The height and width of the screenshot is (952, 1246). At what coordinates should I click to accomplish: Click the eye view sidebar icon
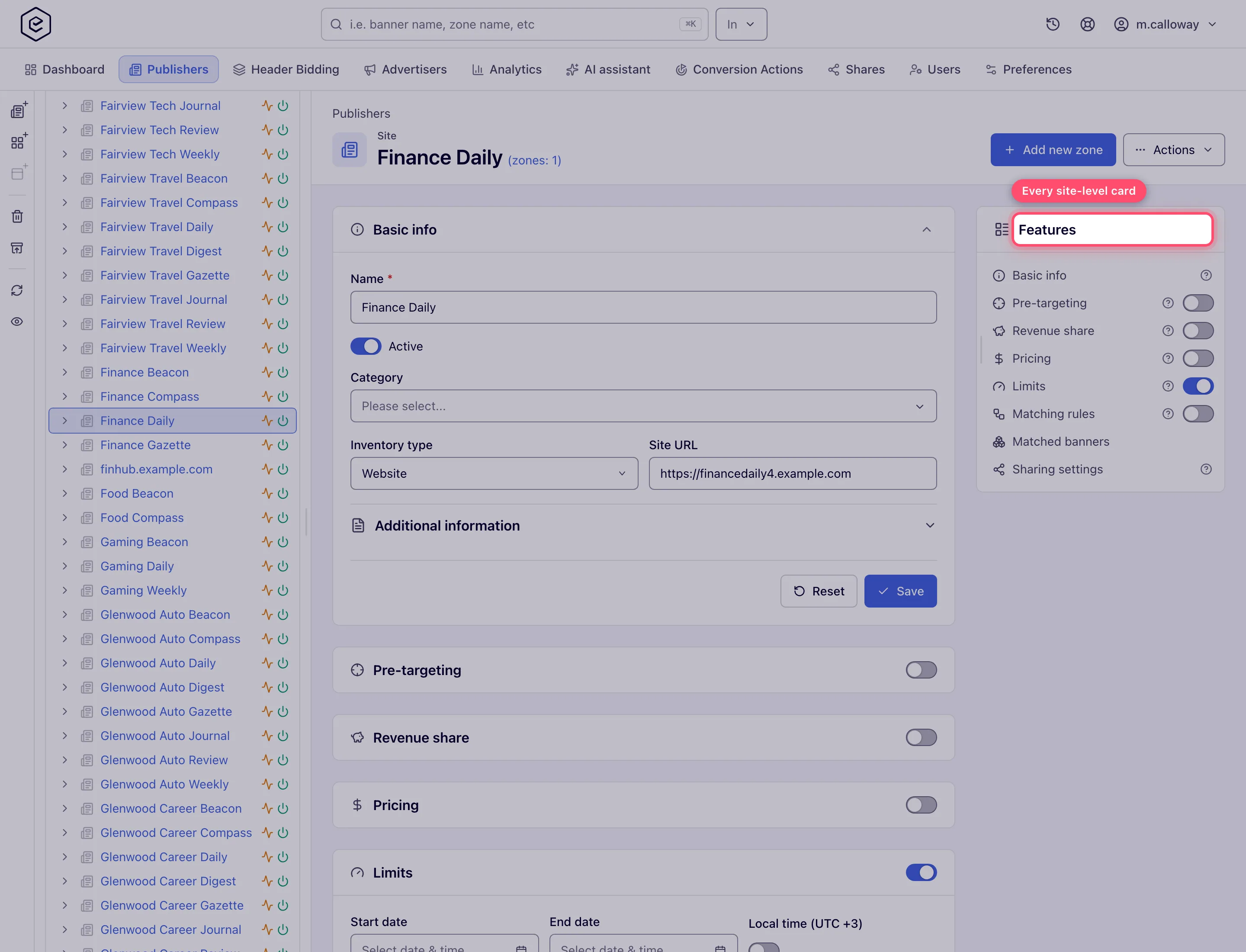click(x=18, y=321)
